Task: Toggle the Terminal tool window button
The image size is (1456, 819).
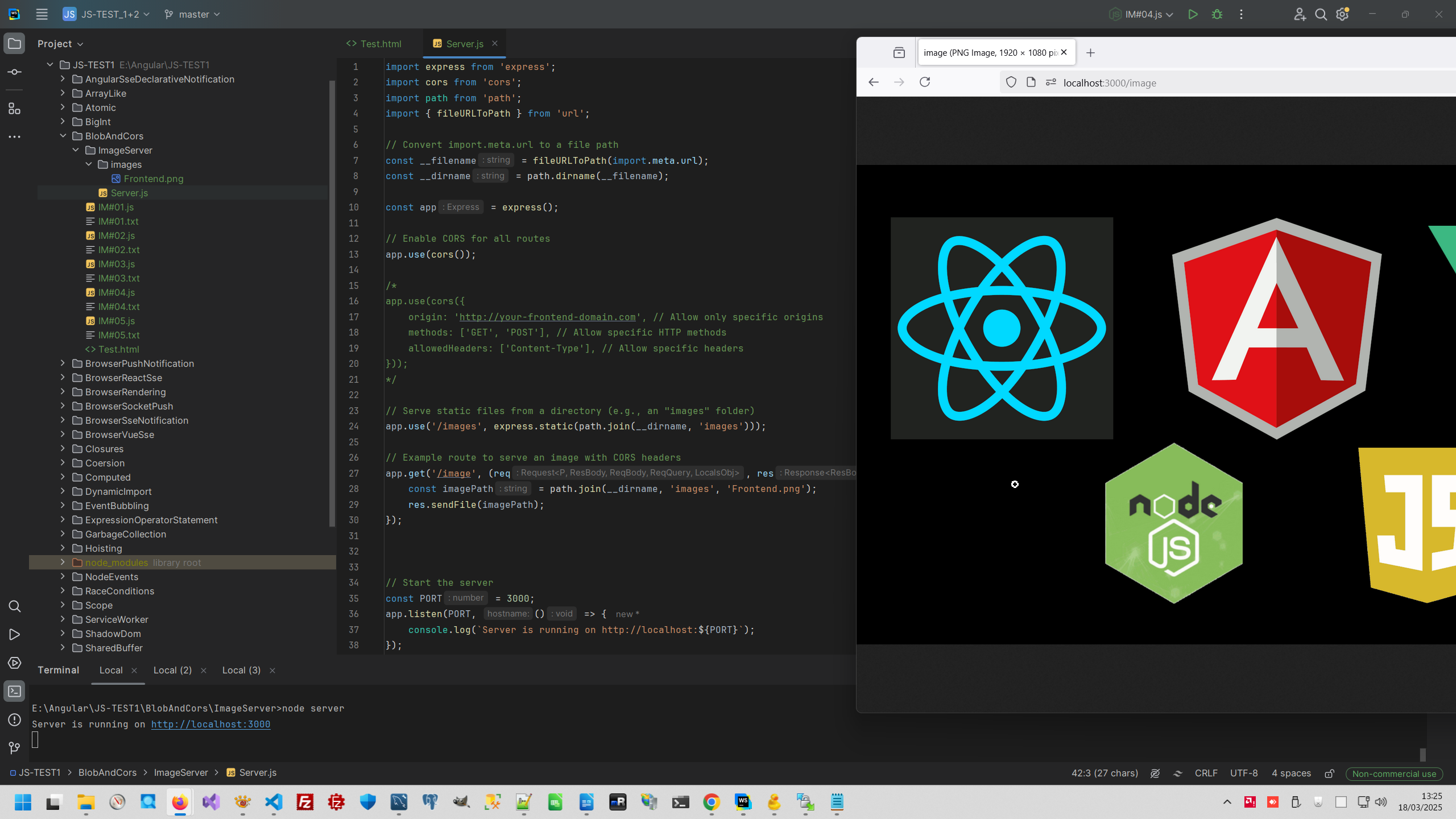Action: coord(15,691)
